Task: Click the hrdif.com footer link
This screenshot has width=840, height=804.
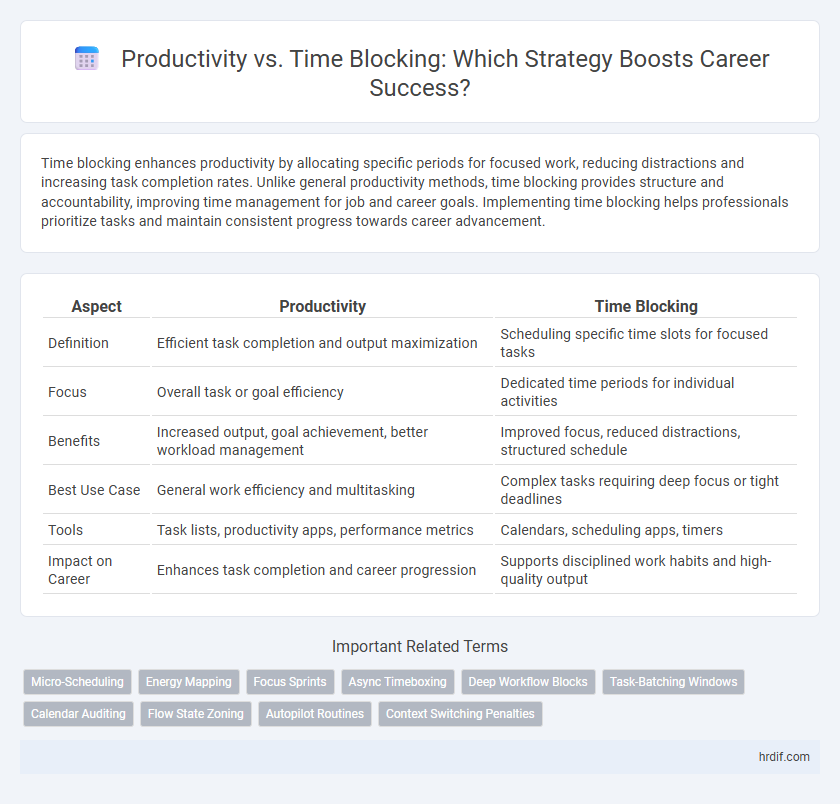Action: 784,756
